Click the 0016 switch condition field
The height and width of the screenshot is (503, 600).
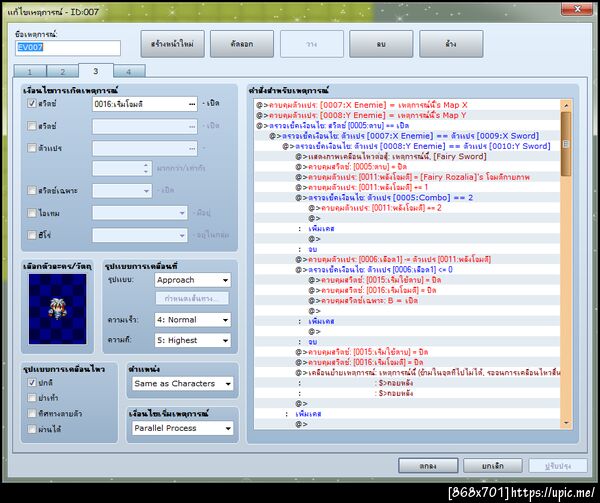click(x=145, y=104)
